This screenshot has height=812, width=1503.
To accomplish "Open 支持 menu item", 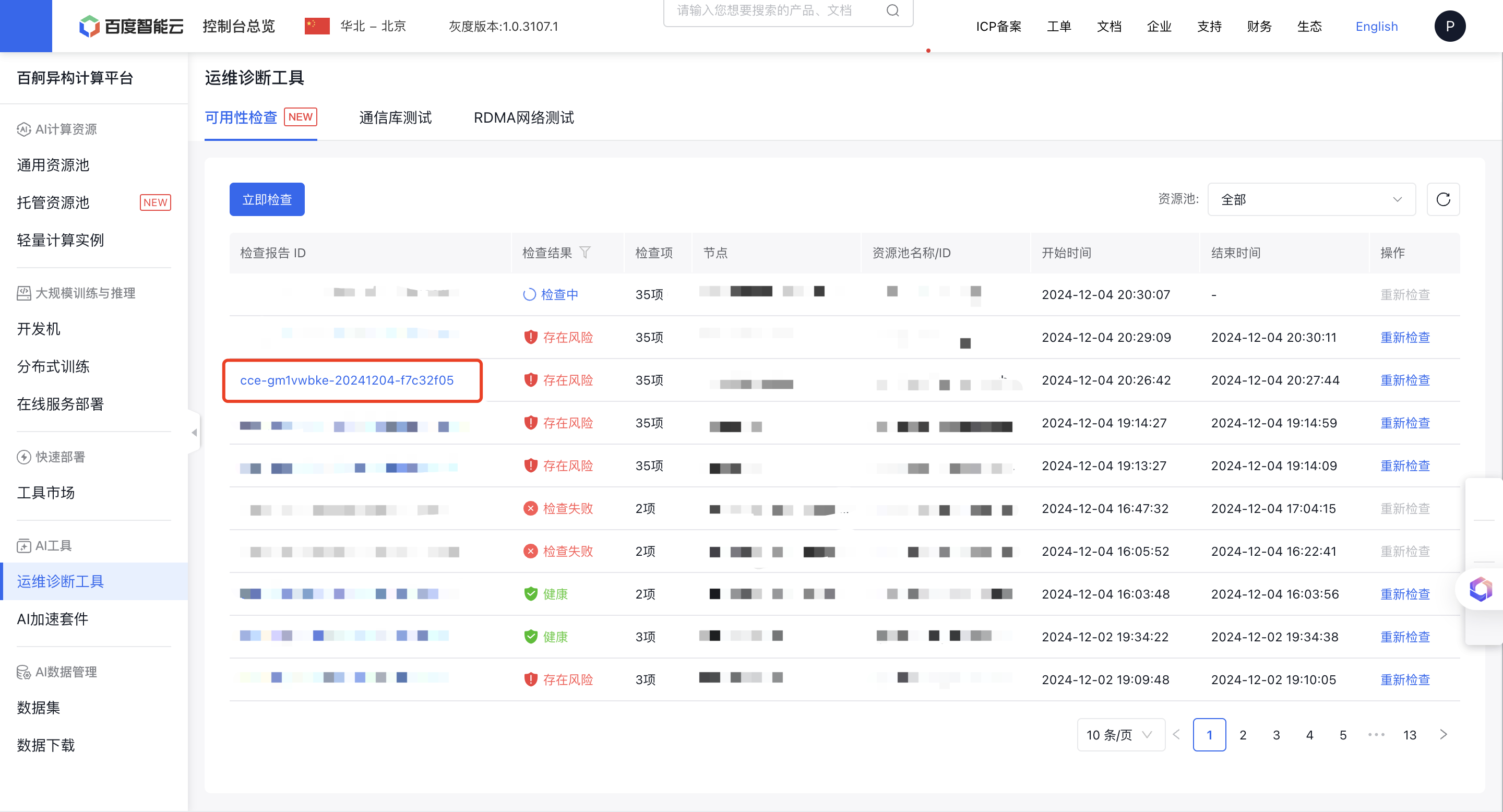I will pos(1209,26).
